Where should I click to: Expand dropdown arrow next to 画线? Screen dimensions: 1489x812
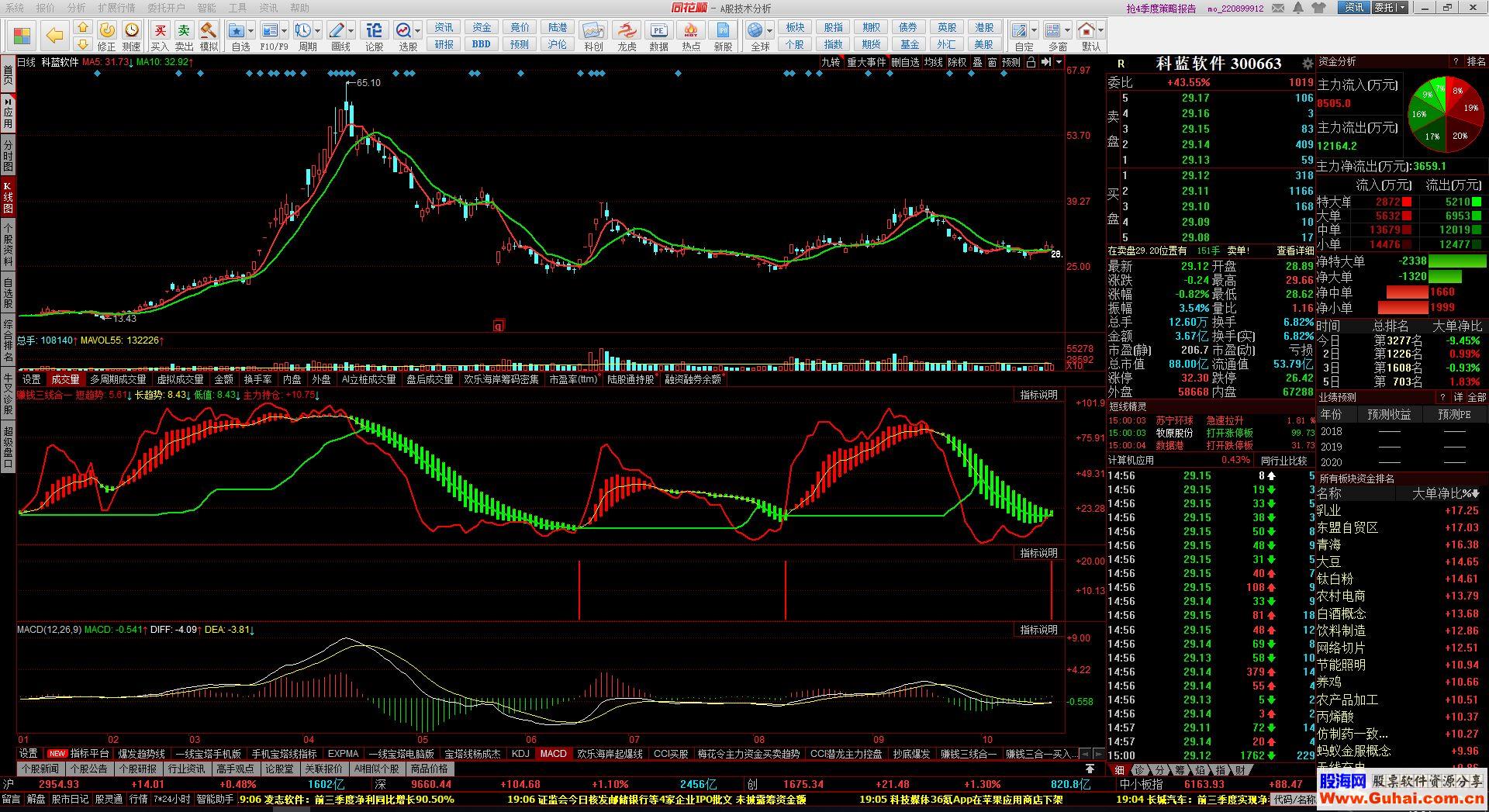(351, 31)
